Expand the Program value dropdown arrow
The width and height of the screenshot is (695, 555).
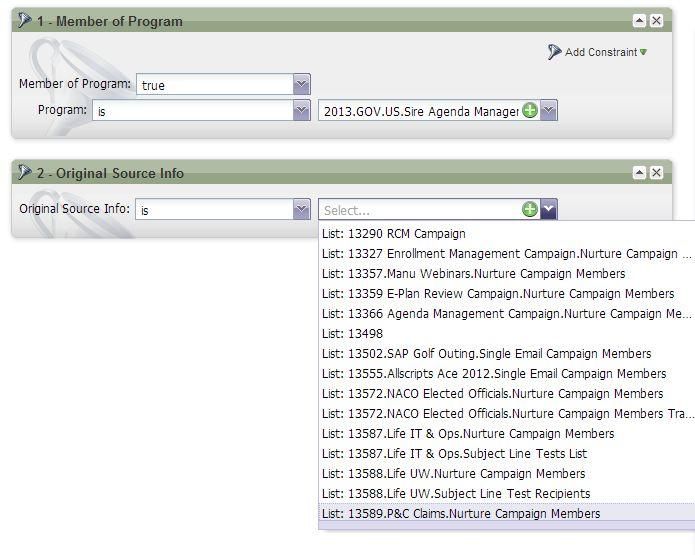point(548,111)
